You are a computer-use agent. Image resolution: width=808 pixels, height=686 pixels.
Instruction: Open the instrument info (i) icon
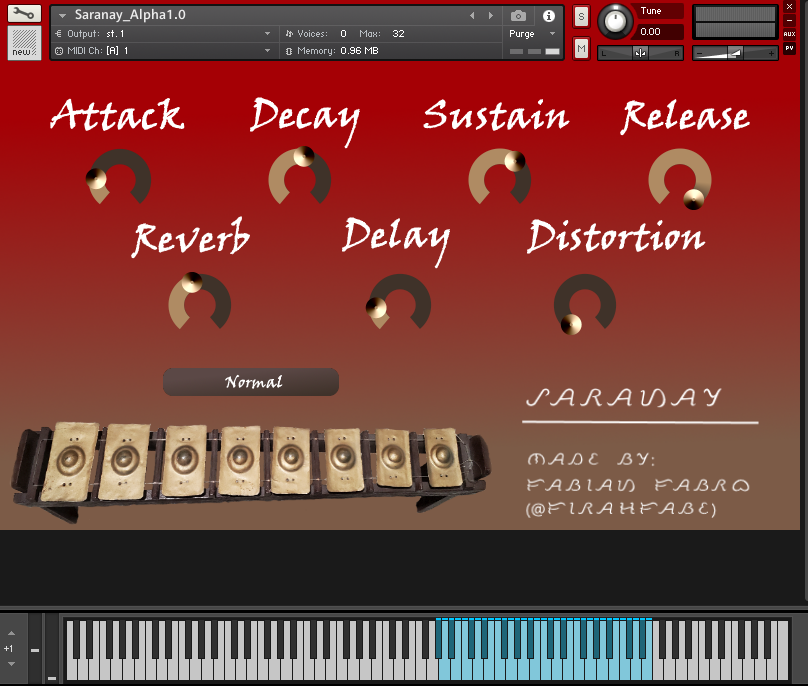pyautogui.click(x=547, y=15)
